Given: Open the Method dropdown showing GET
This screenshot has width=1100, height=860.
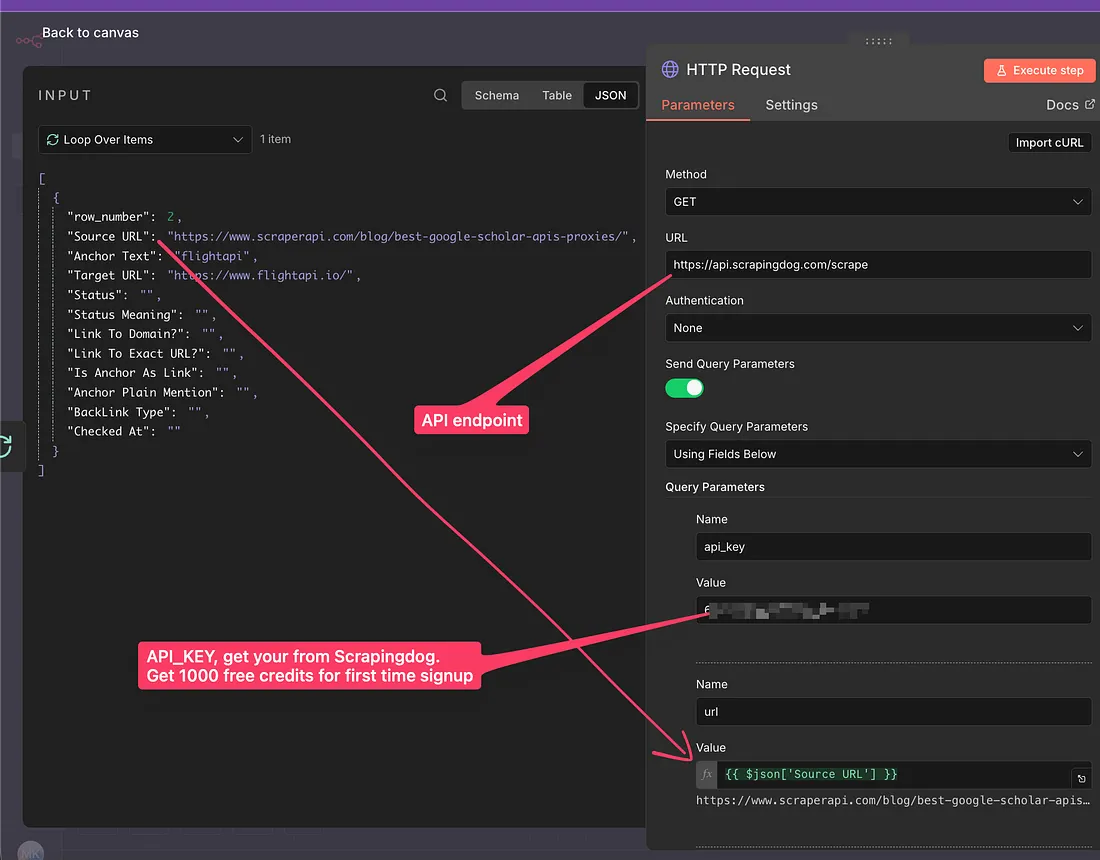Looking at the screenshot, I should tap(877, 202).
